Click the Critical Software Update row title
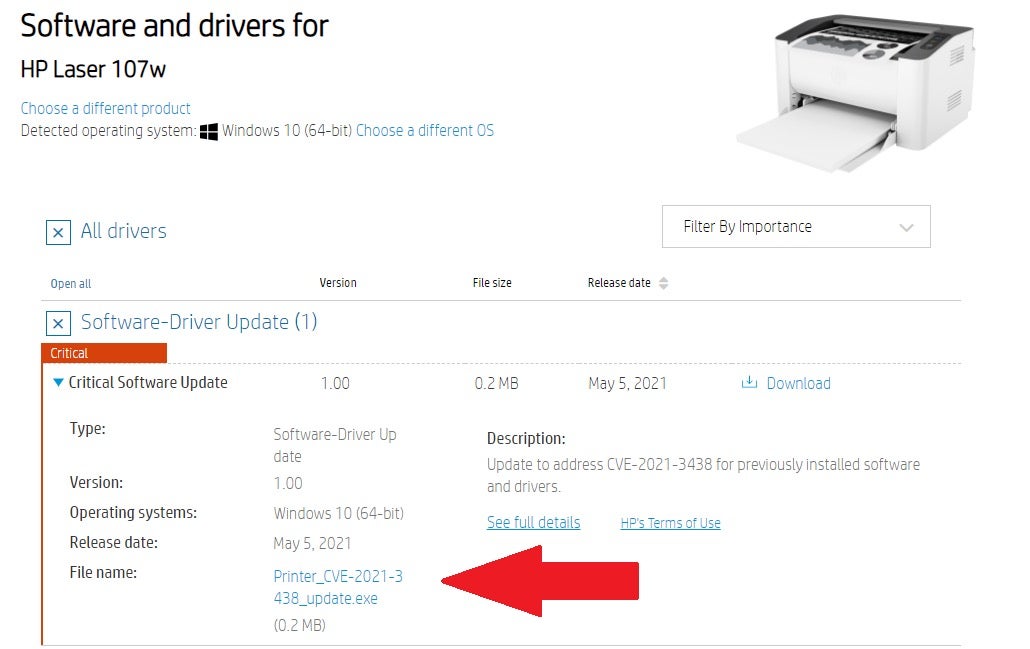 [x=148, y=383]
